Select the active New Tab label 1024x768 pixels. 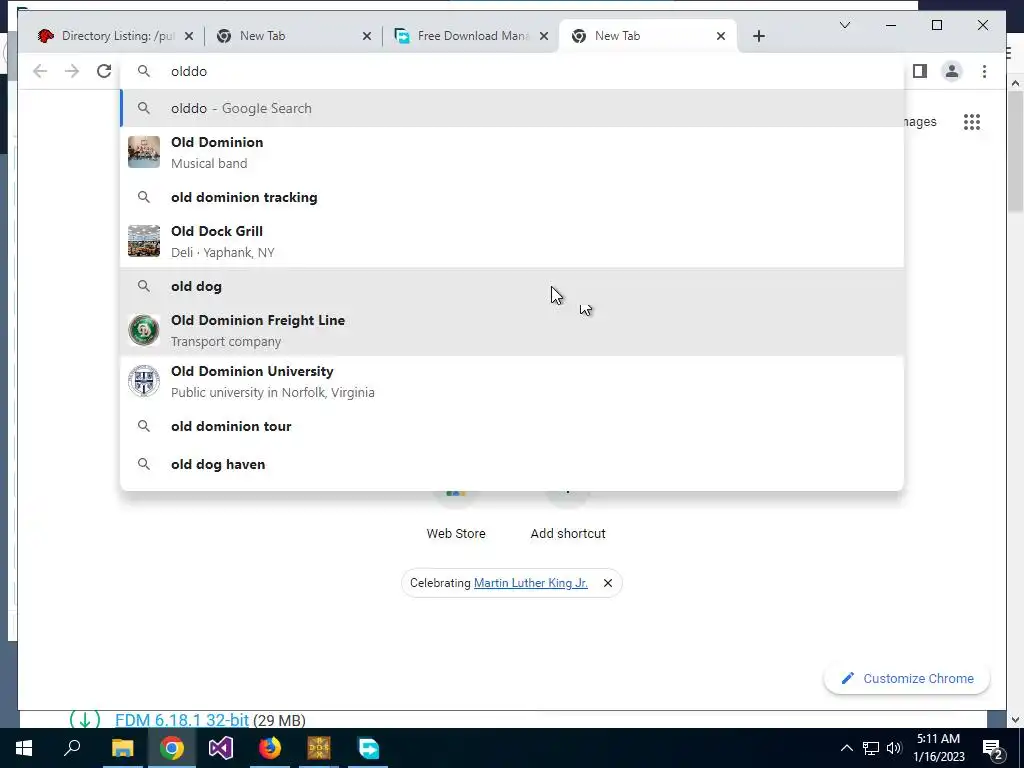[x=617, y=36]
